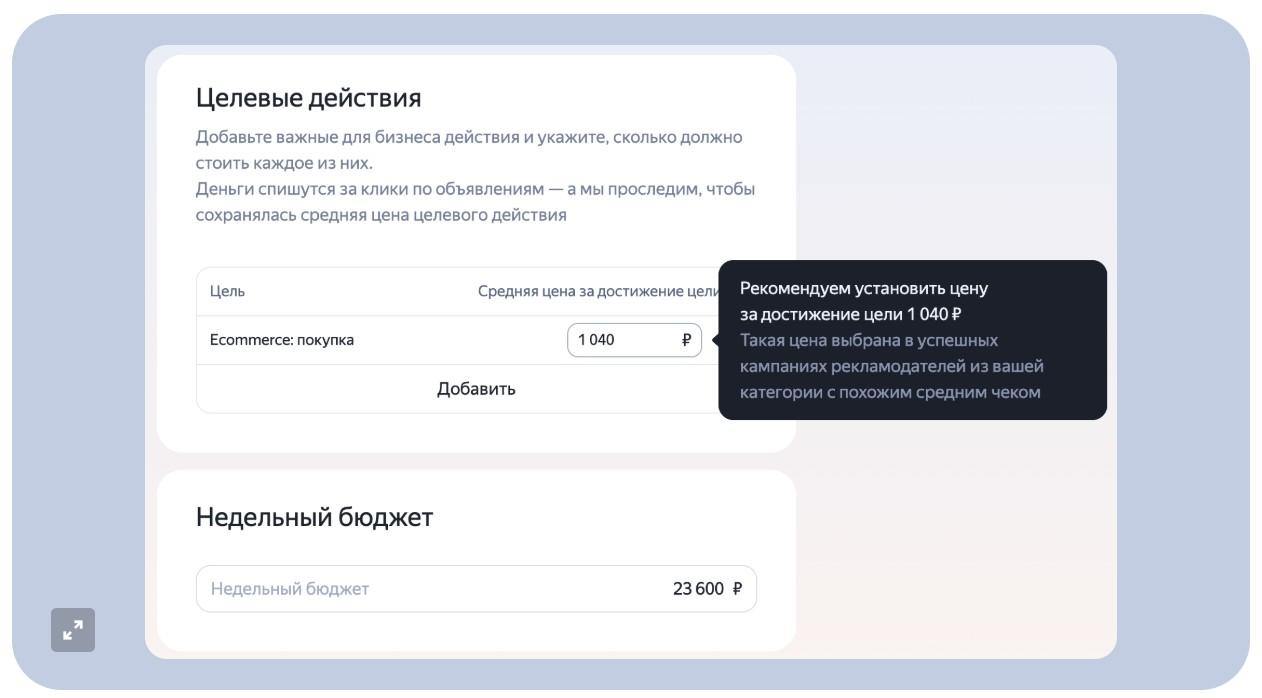Viewport: 1262px width, 698px height.
Task: Click the grey Такая цена выбрана tooltip explanation
Action: click(x=890, y=366)
